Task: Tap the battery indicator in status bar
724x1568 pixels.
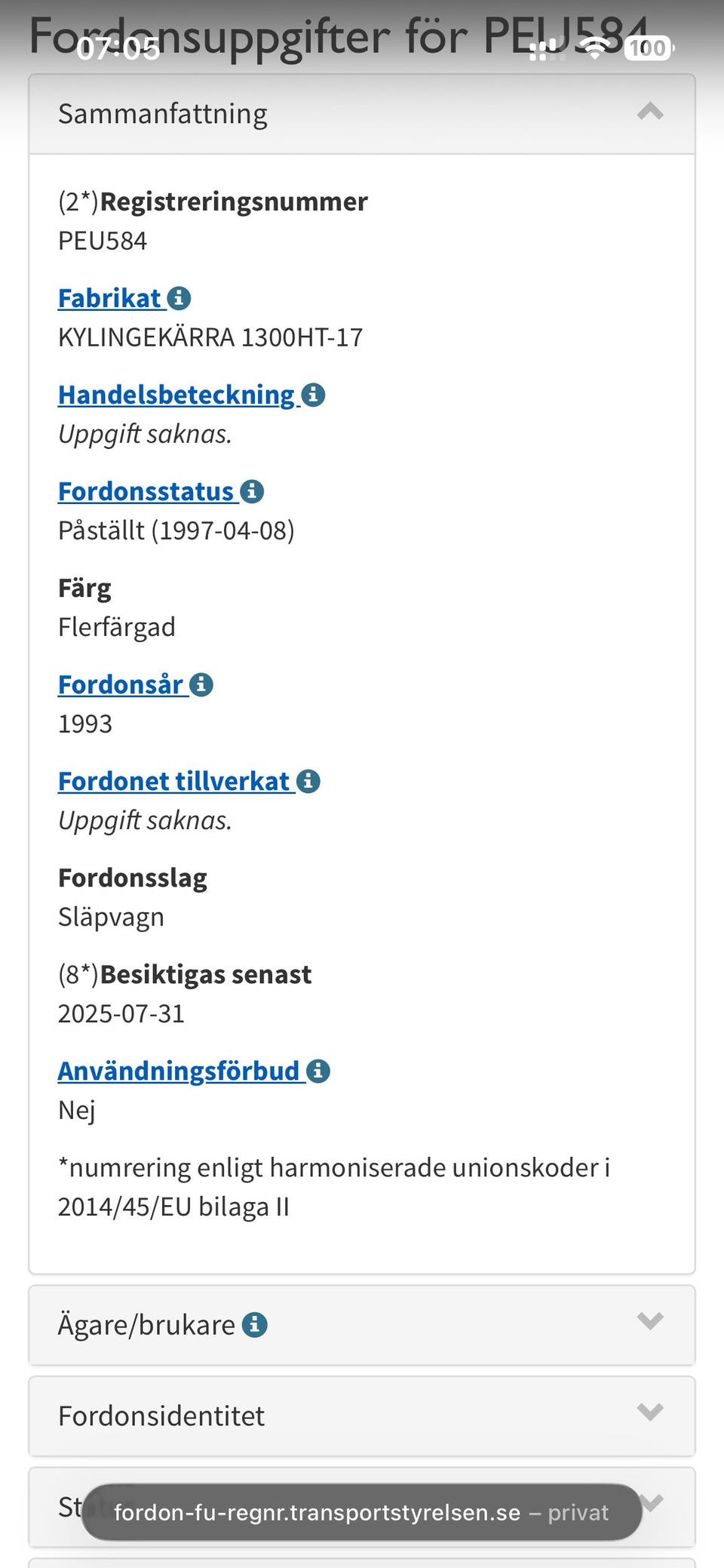Action: (648, 48)
